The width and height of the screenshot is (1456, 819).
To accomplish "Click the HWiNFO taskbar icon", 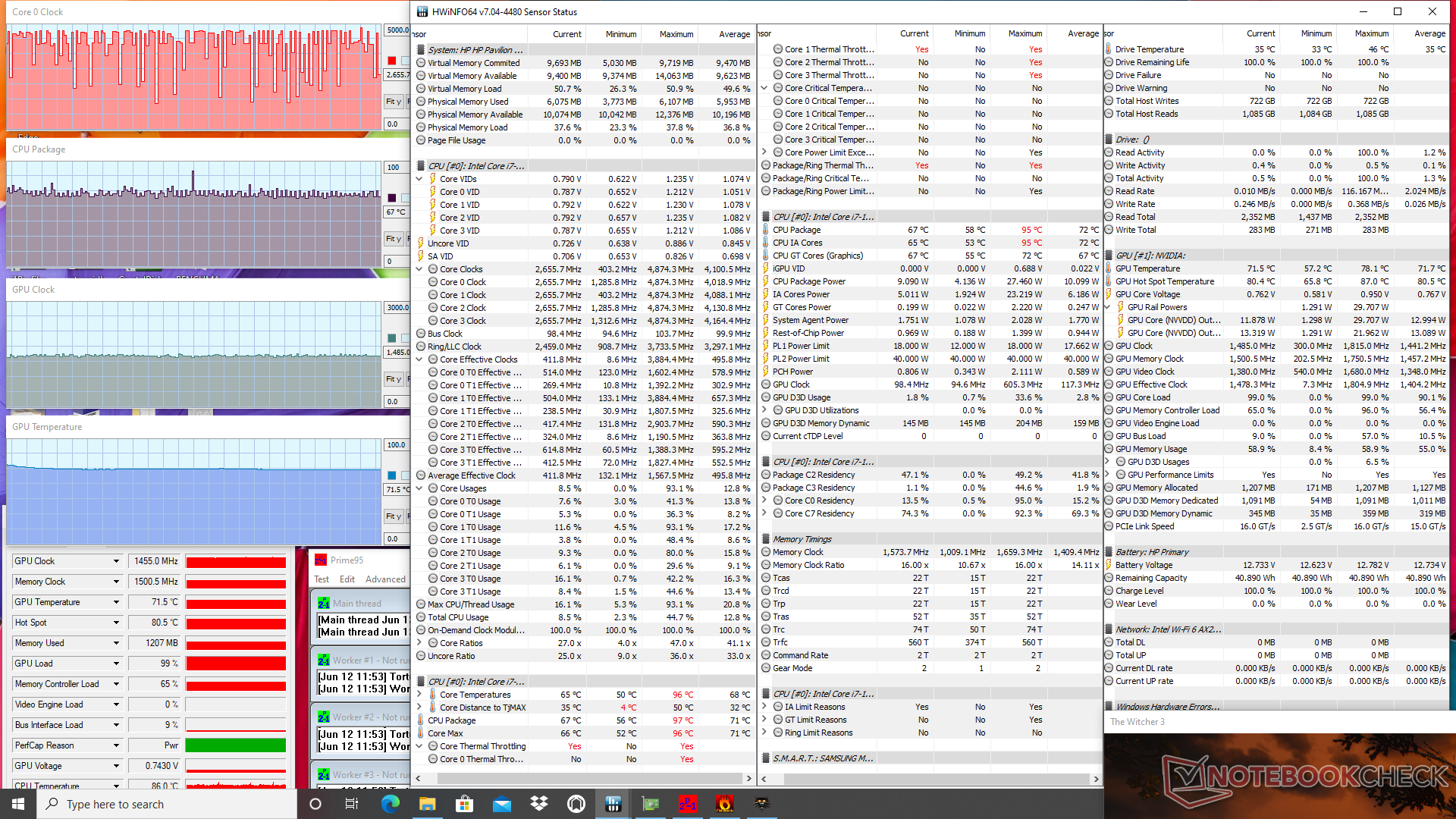I will 613,804.
